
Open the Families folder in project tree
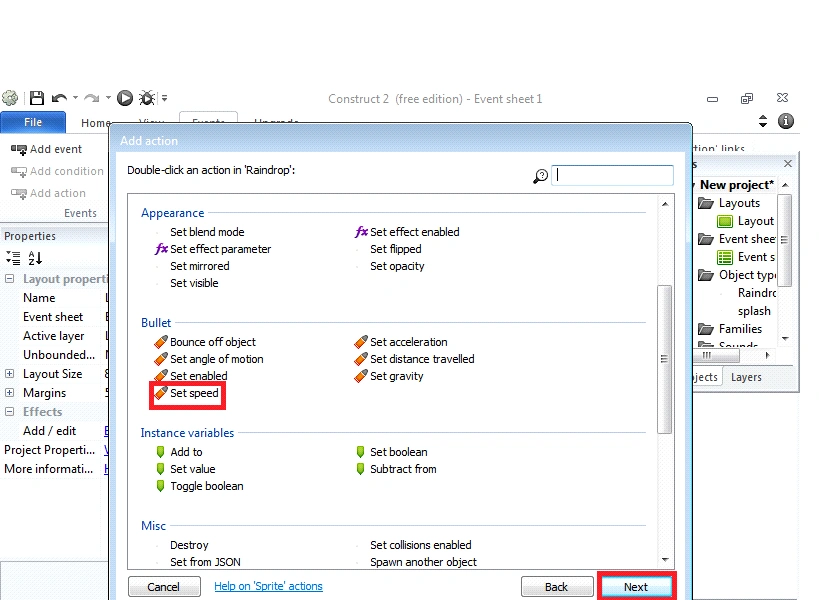click(x=730, y=329)
